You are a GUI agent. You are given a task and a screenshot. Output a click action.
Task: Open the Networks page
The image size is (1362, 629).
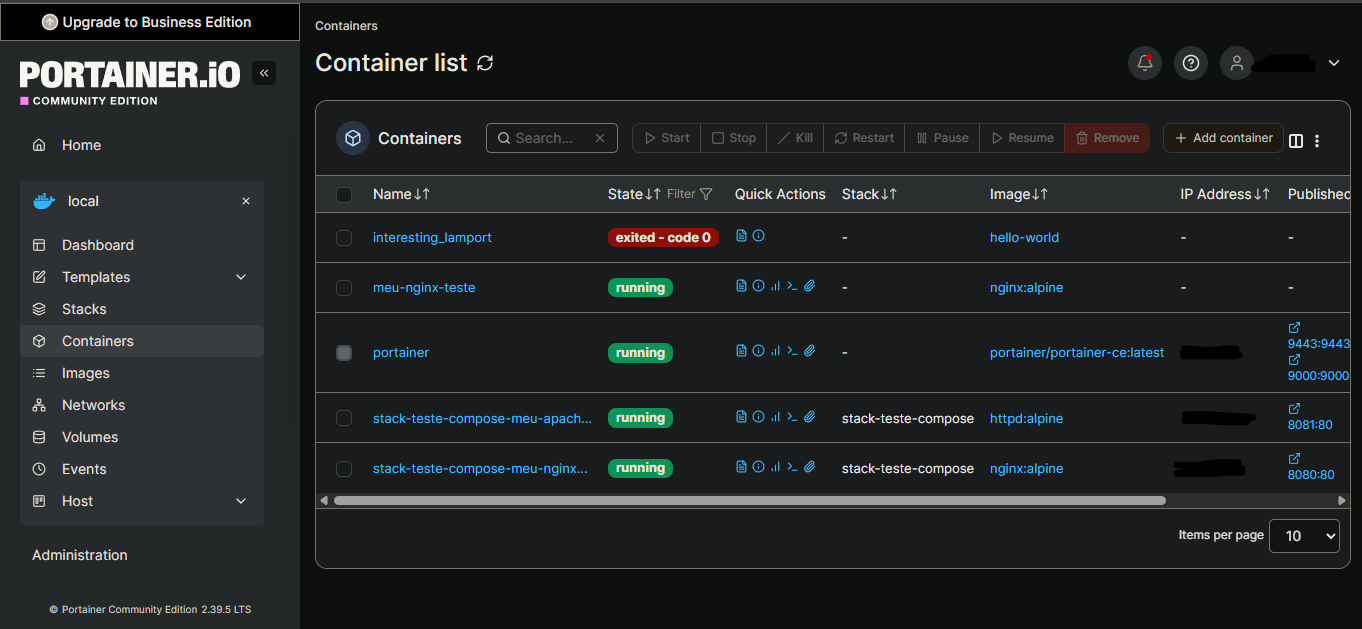[141, 405]
